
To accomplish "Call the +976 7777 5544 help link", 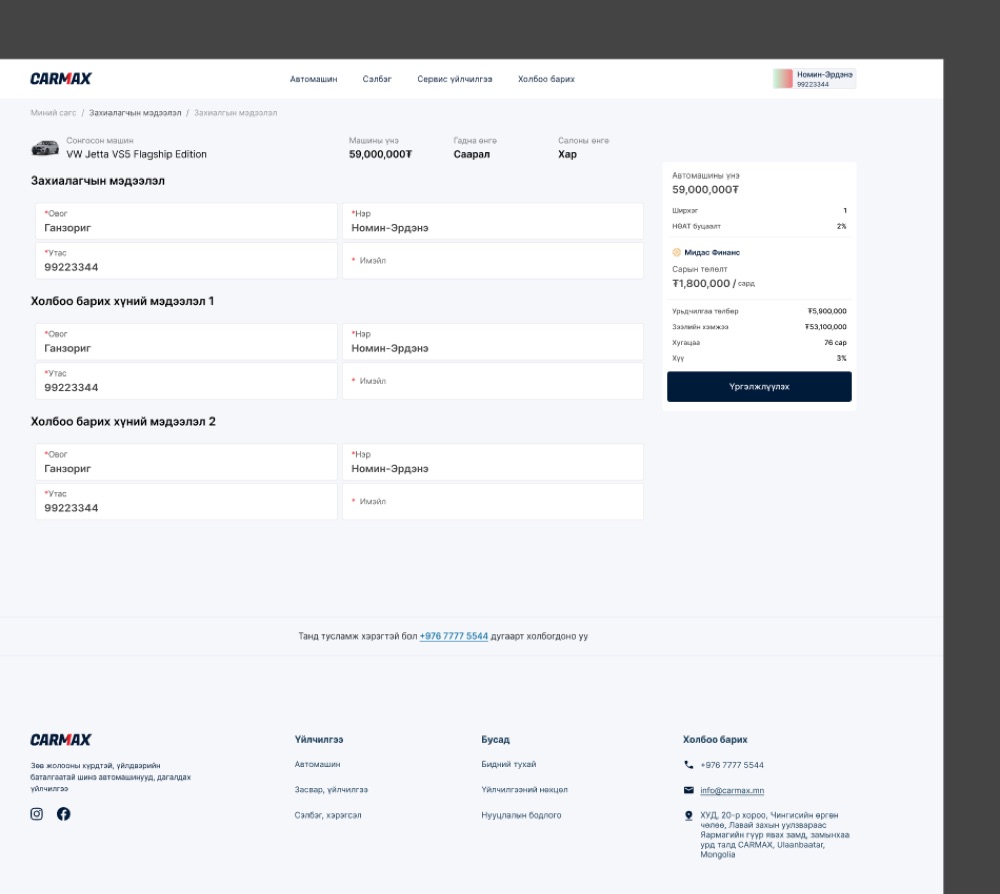I will tap(453, 636).
